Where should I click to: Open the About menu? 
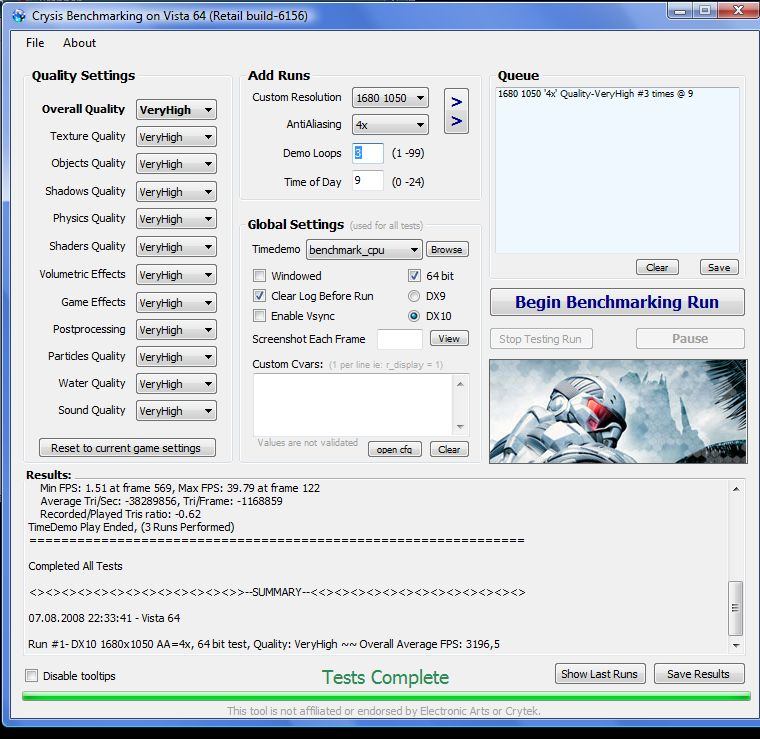pyautogui.click(x=79, y=43)
